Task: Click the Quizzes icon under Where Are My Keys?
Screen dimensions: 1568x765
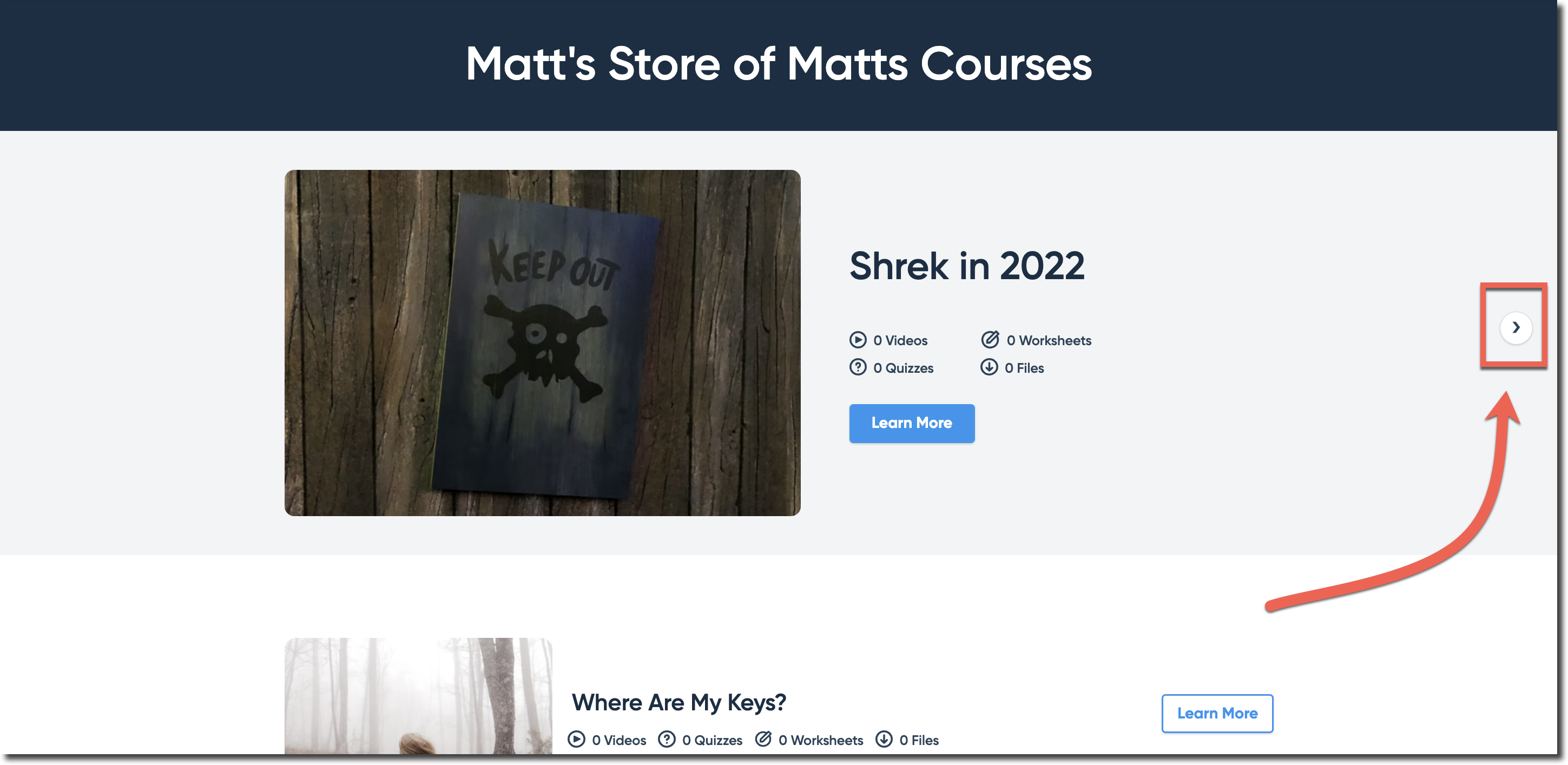Action: (667, 739)
